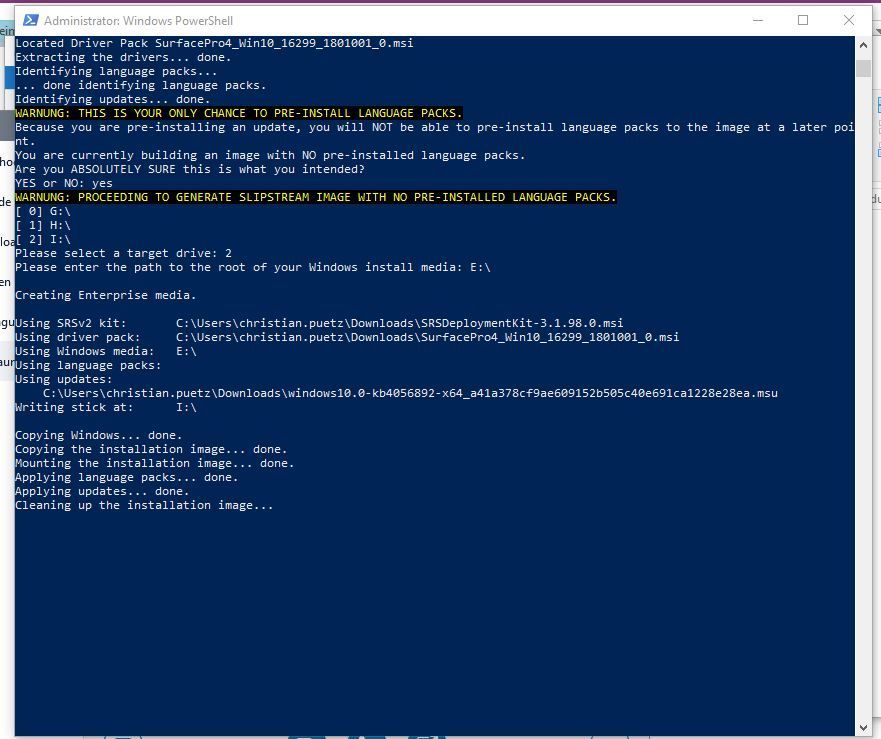Click the drive entry '[ 0] G:\'

coord(43,211)
